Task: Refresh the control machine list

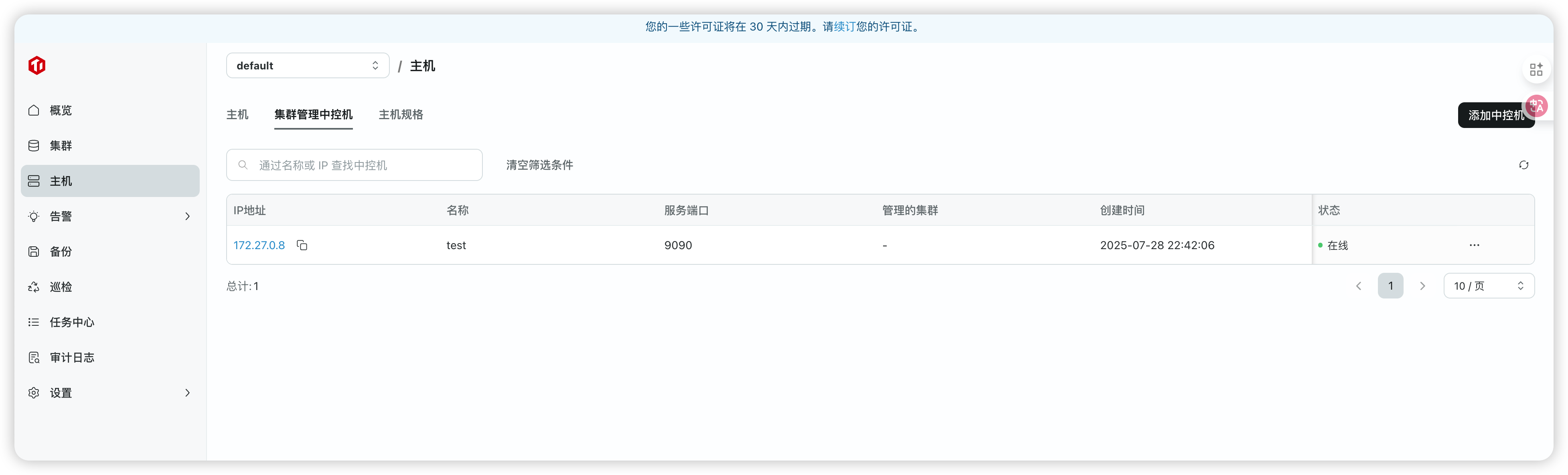Action: (1523, 164)
